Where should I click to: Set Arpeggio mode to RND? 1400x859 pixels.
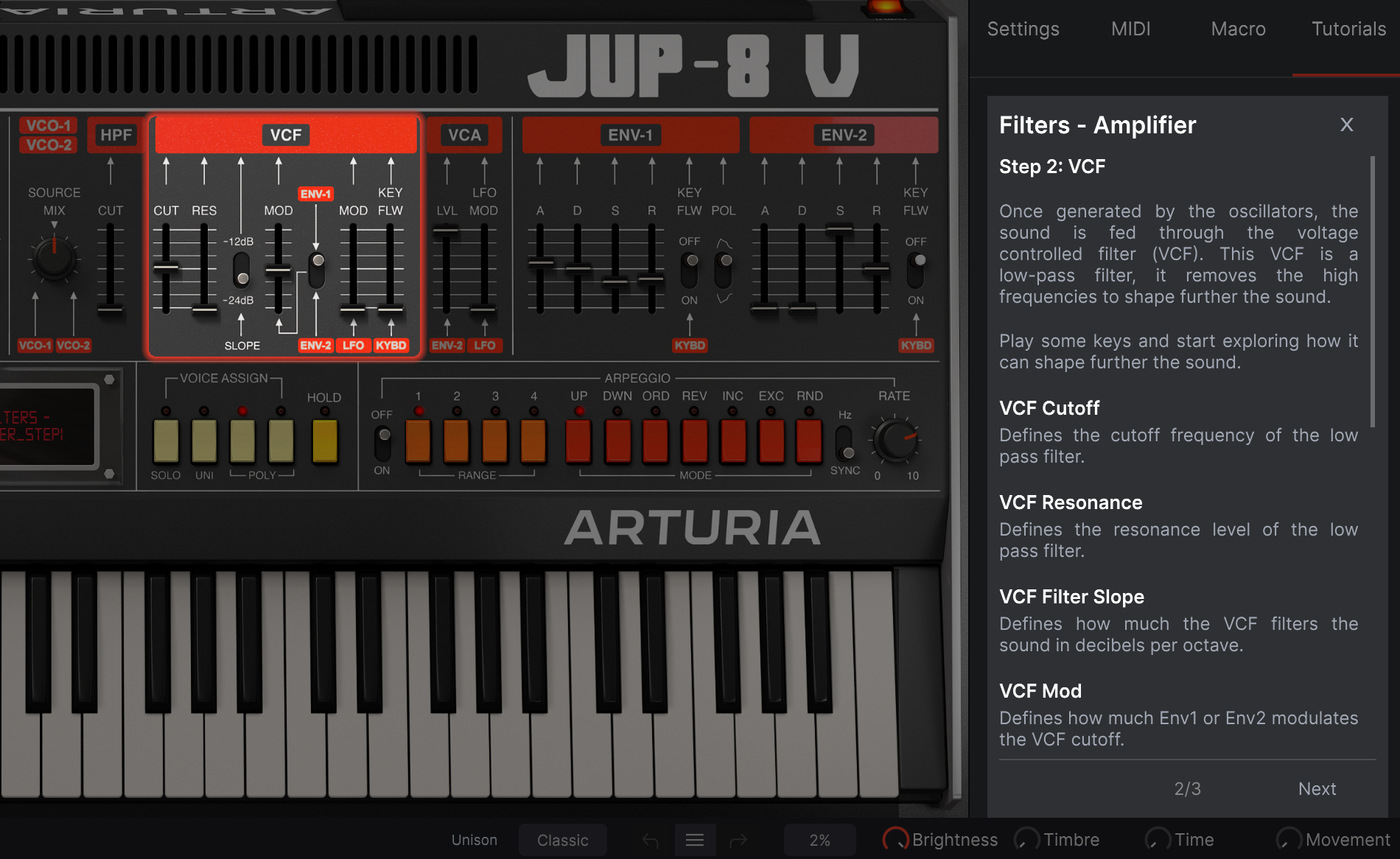809,441
